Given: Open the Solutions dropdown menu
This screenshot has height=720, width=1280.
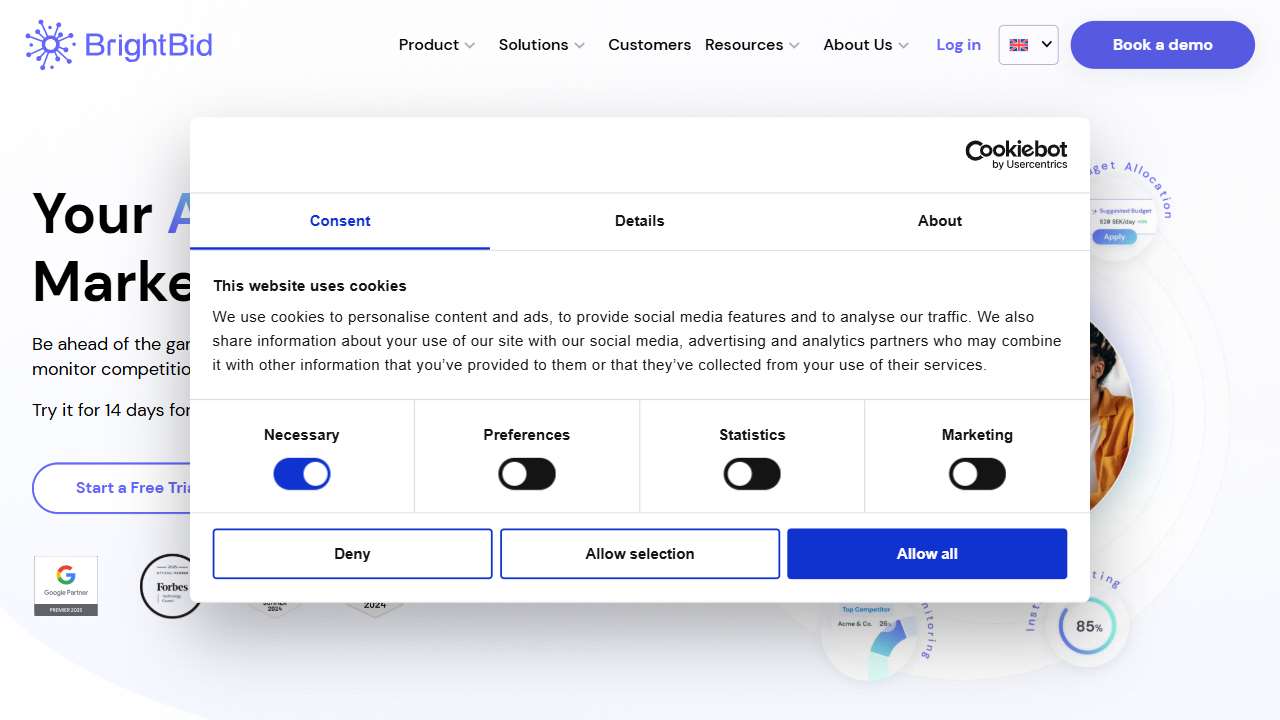Looking at the screenshot, I should click(541, 45).
